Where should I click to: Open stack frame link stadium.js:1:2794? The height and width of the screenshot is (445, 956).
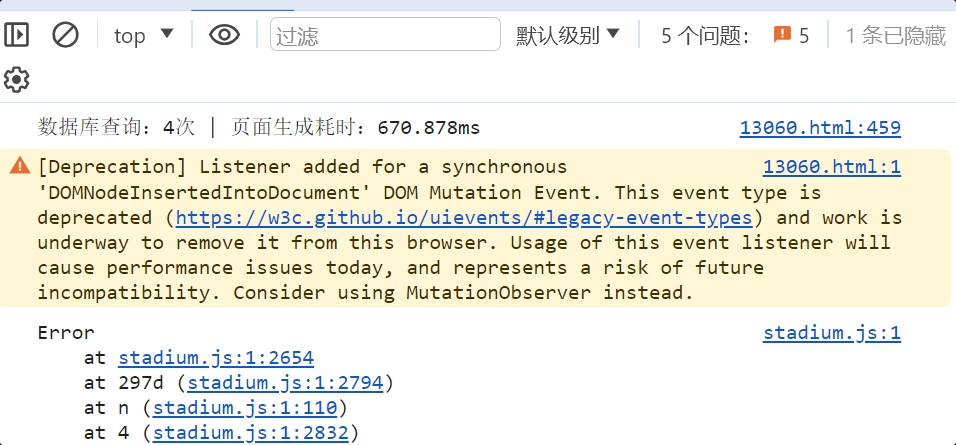(x=285, y=383)
